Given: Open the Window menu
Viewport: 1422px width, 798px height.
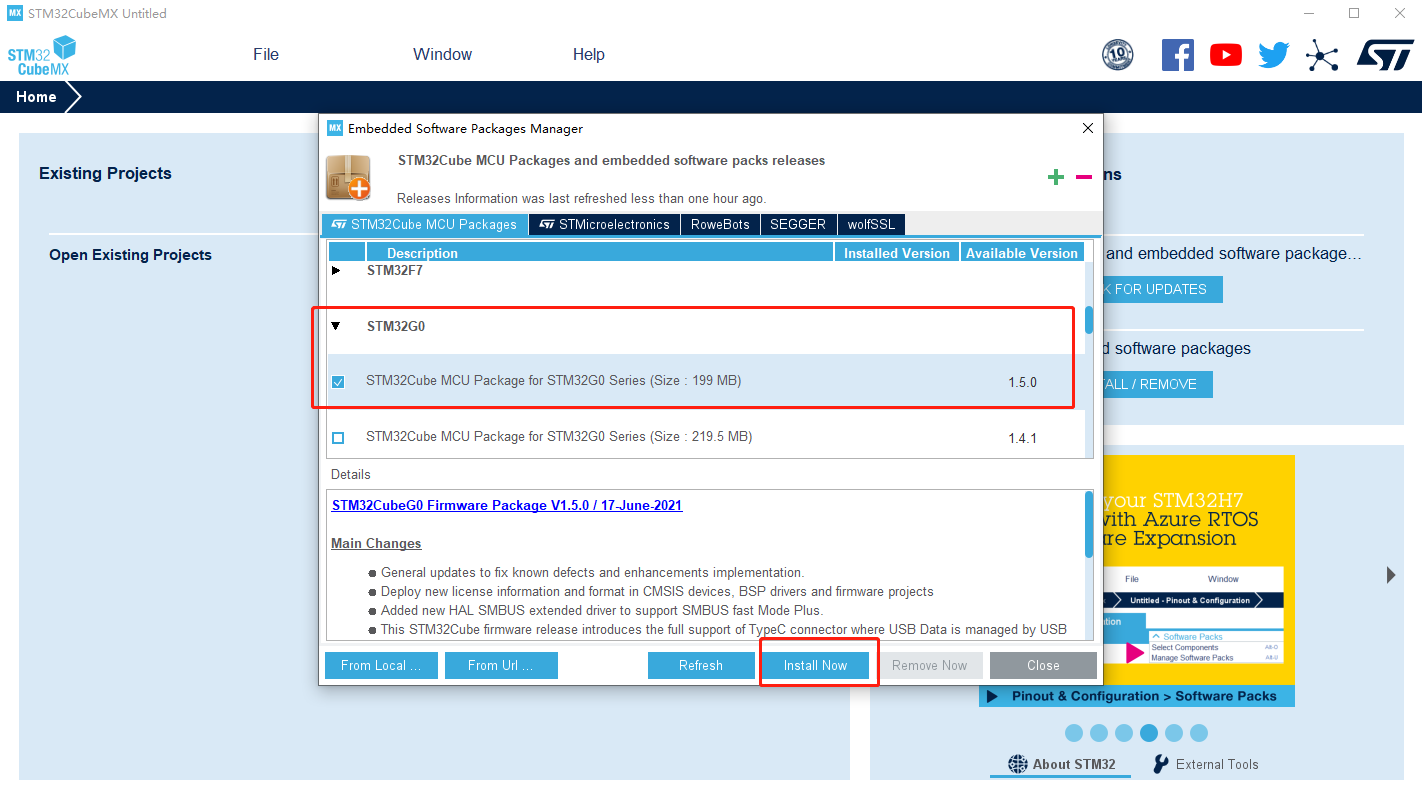Looking at the screenshot, I should coord(442,55).
